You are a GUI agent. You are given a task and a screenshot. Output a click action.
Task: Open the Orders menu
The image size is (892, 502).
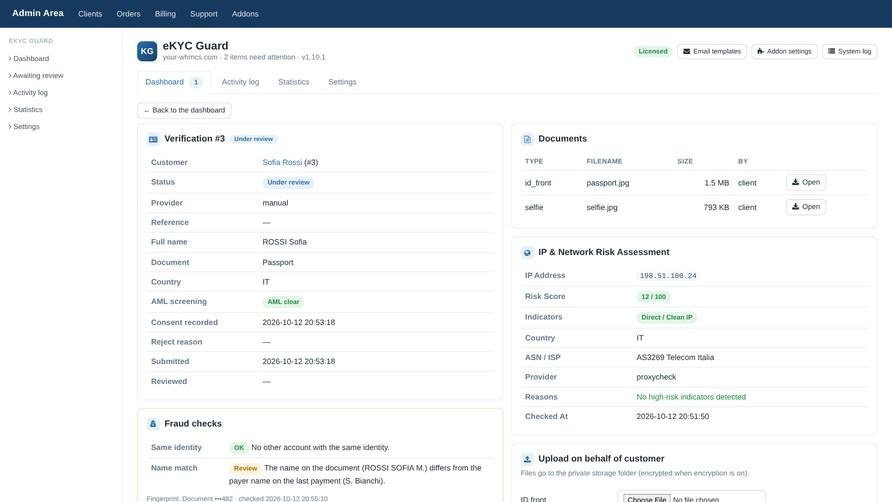pyautogui.click(x=128, y=14)
